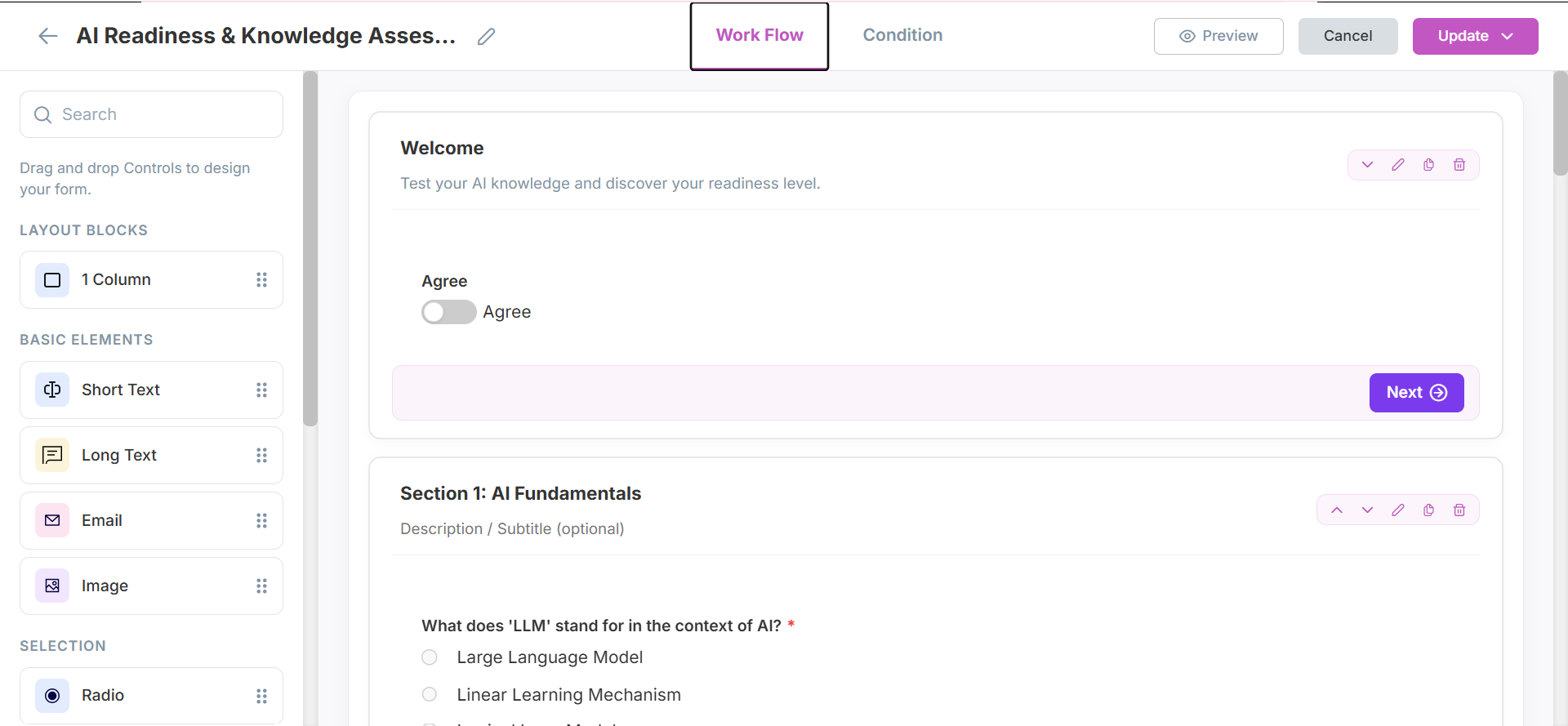Screen dimensions: 1568x726
Task: Click the Email element icon
Action: (52, 520)
